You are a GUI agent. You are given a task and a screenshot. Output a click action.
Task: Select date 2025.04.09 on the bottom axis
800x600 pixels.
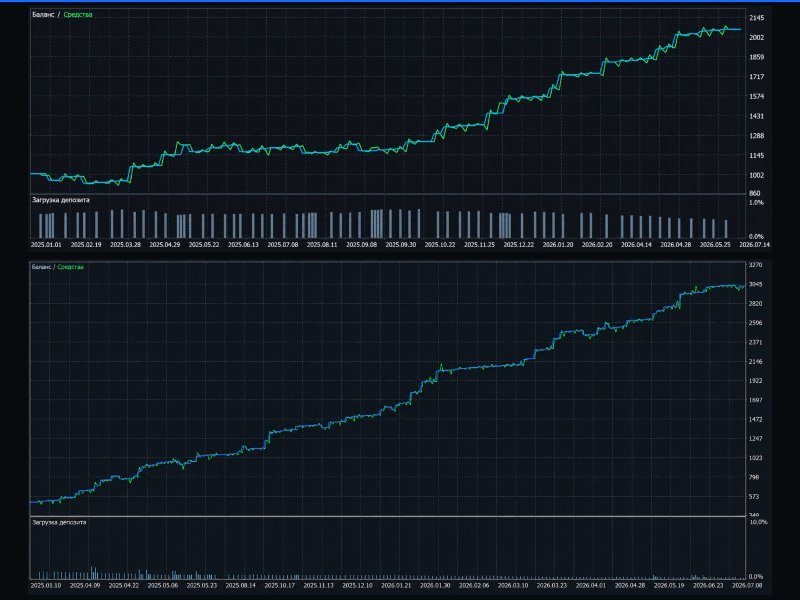[x=85, y=586]
